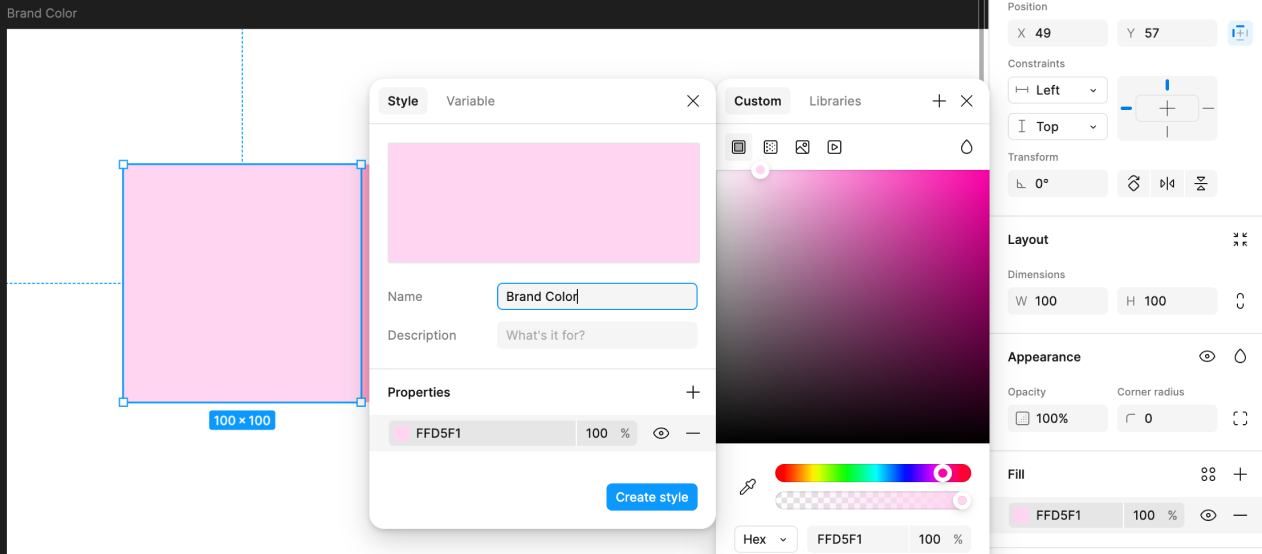Close the Style creation dialog
This screenshot has width=1262, height=554.
(x=693, y=101)
